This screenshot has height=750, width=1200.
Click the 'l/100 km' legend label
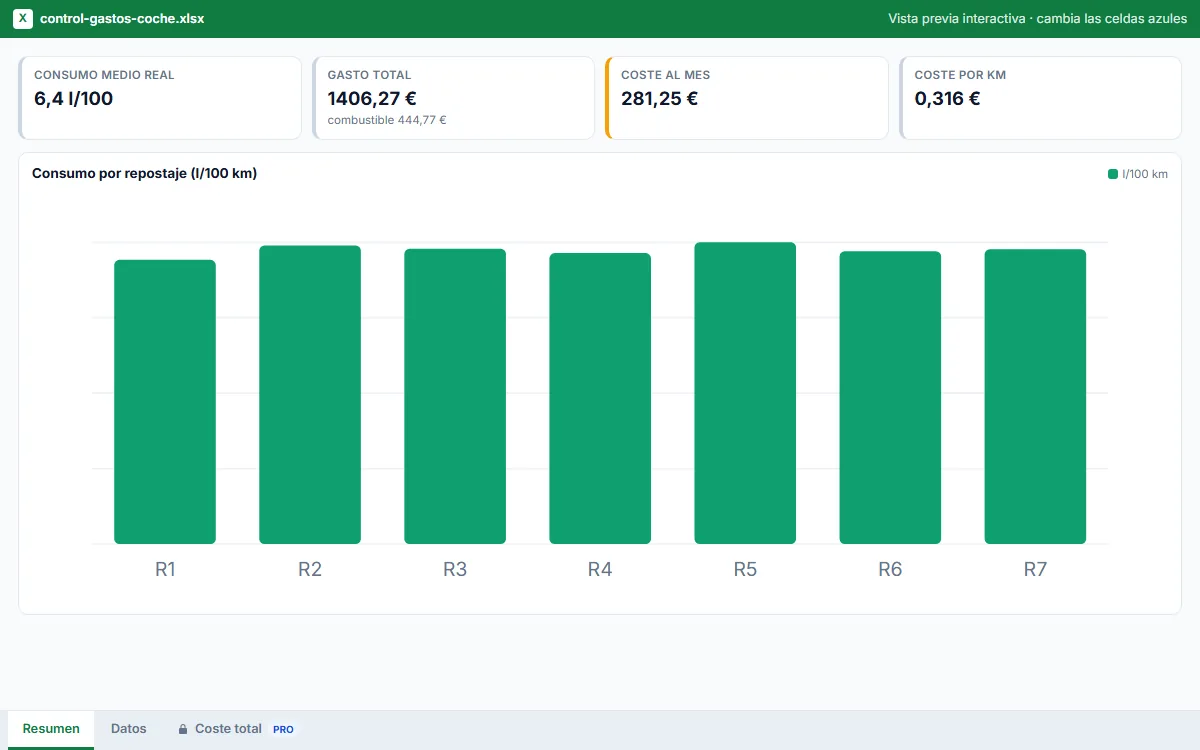tap(1145, 174)
